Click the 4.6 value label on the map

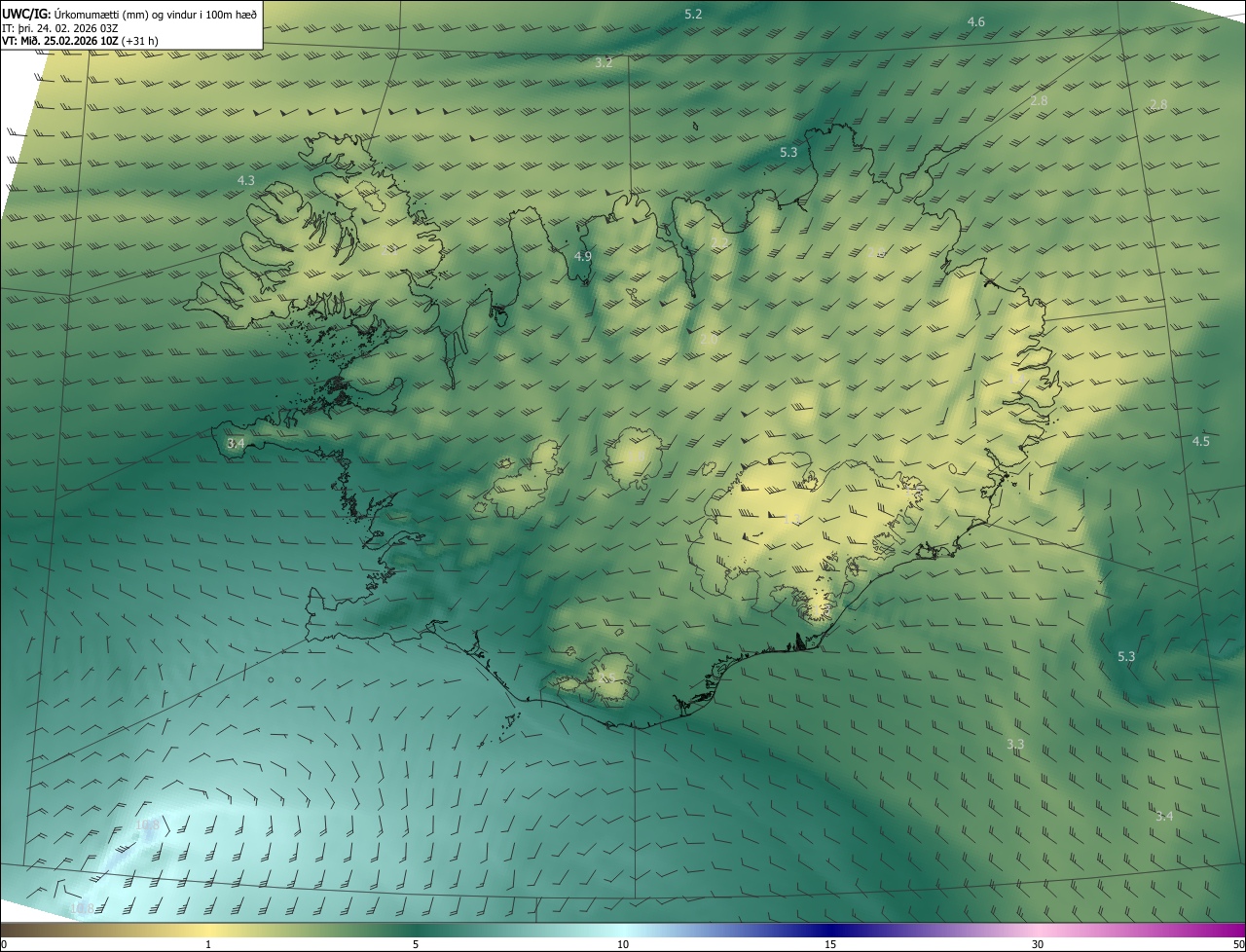tap(975, 21)
